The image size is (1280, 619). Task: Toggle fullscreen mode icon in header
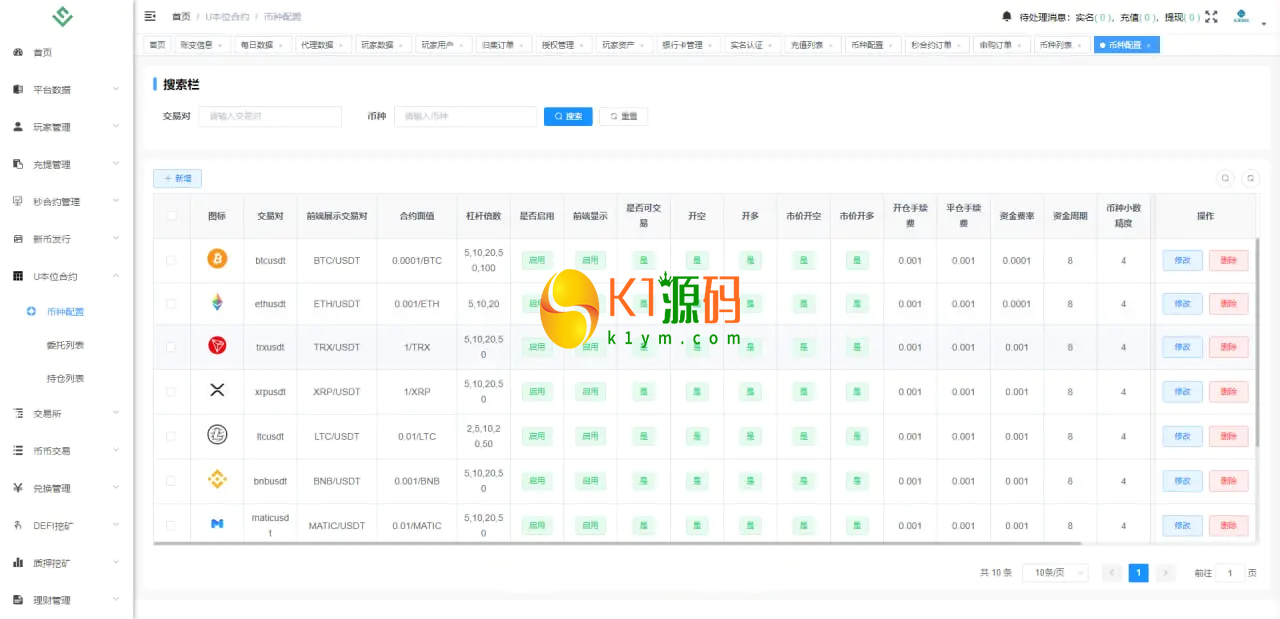click(1211, 16)
